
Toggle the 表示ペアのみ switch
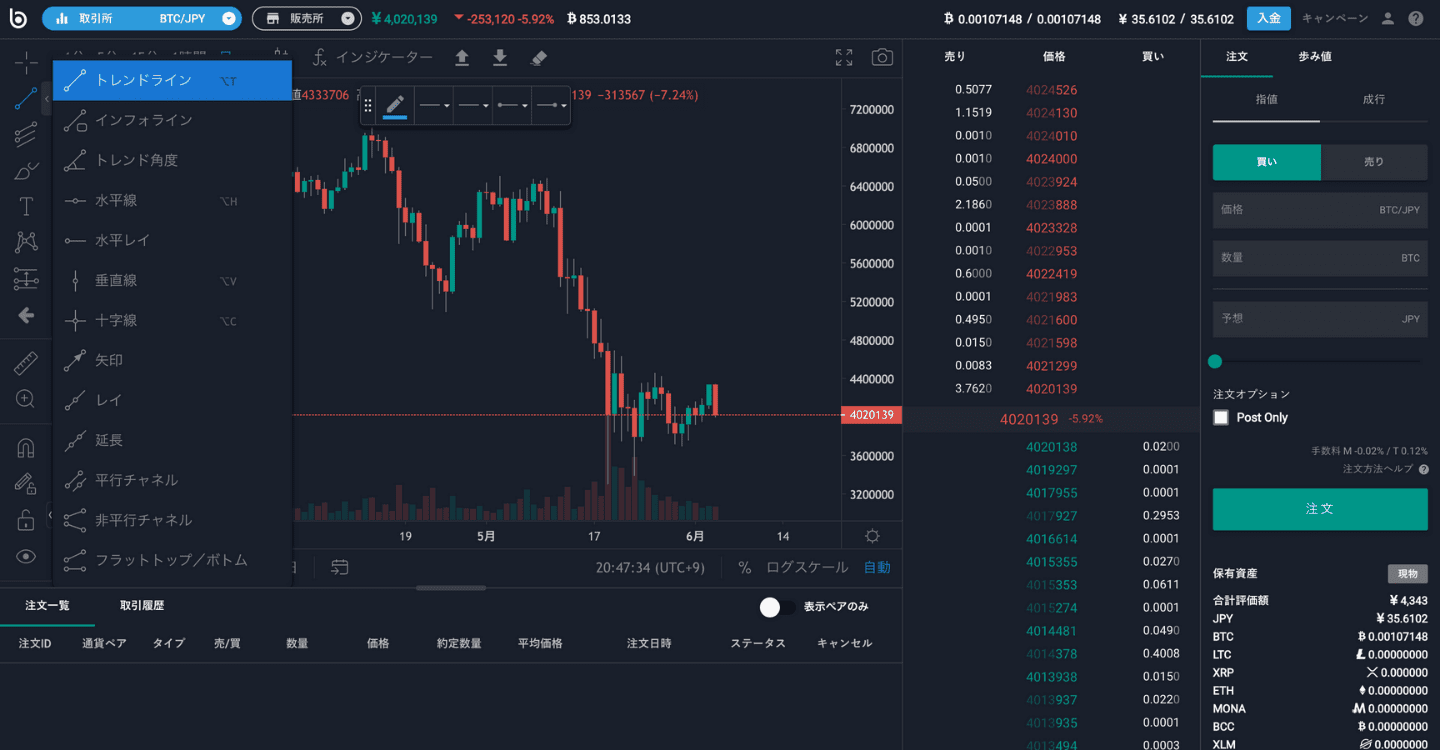(778, 607)
